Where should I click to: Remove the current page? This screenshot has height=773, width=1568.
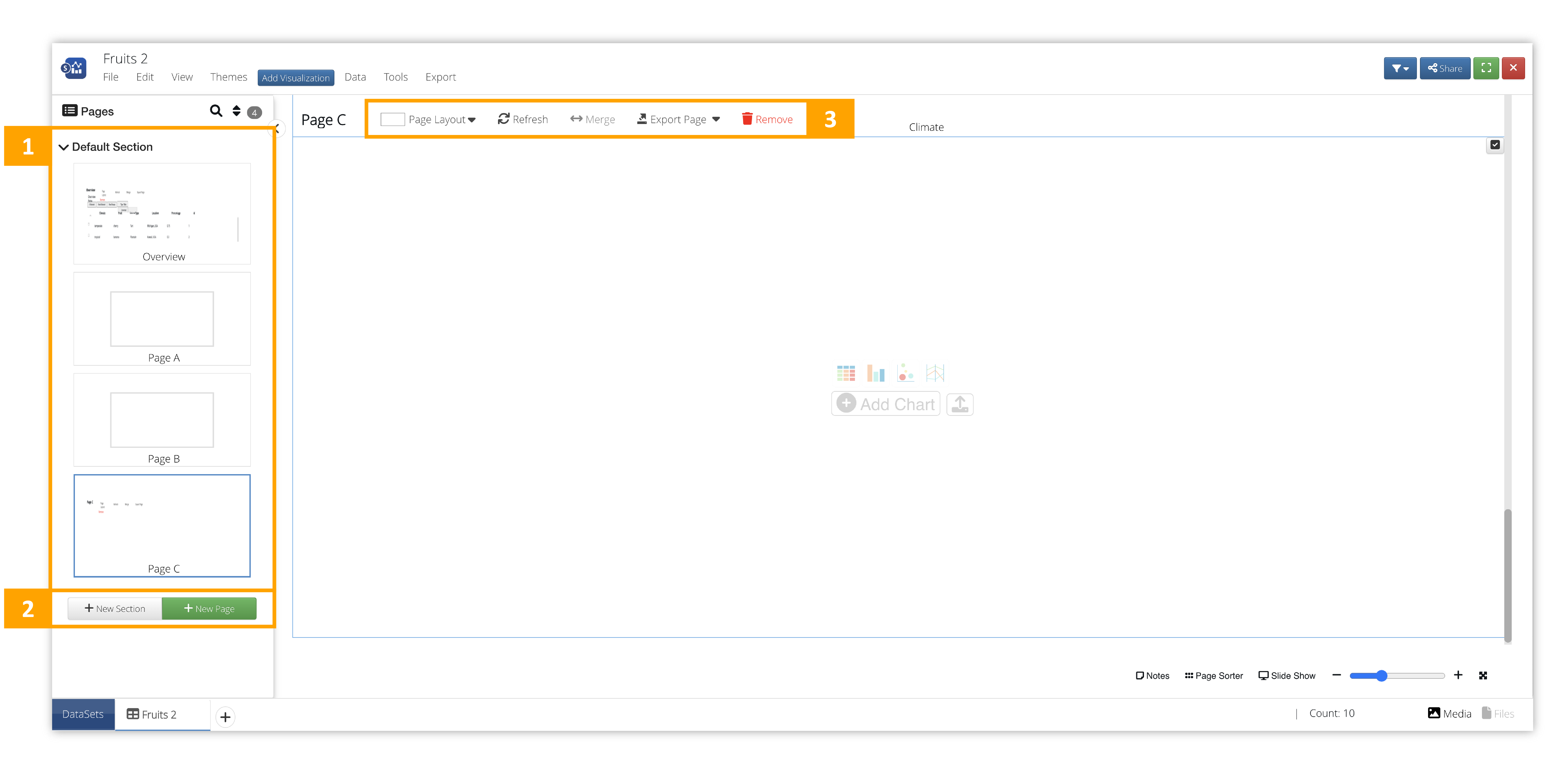(767, 119)
